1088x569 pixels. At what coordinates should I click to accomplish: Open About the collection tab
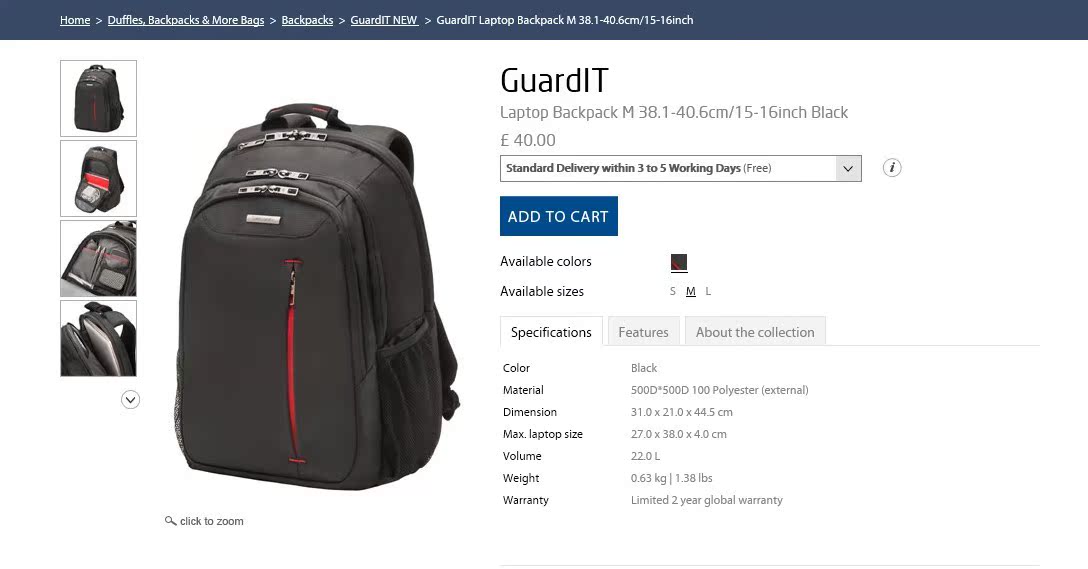click(x=755, y=332)
